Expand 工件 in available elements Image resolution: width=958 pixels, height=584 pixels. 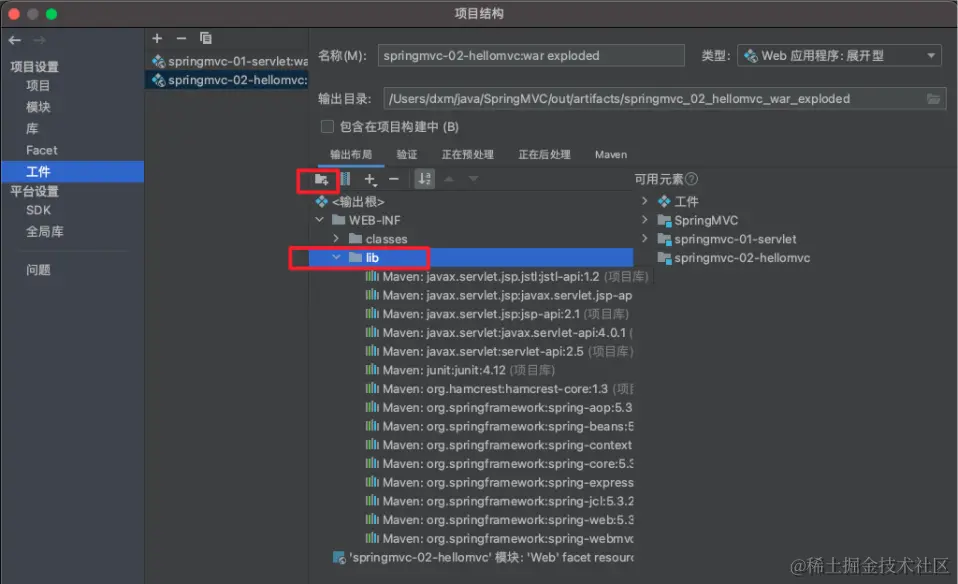tap(644, 201)
